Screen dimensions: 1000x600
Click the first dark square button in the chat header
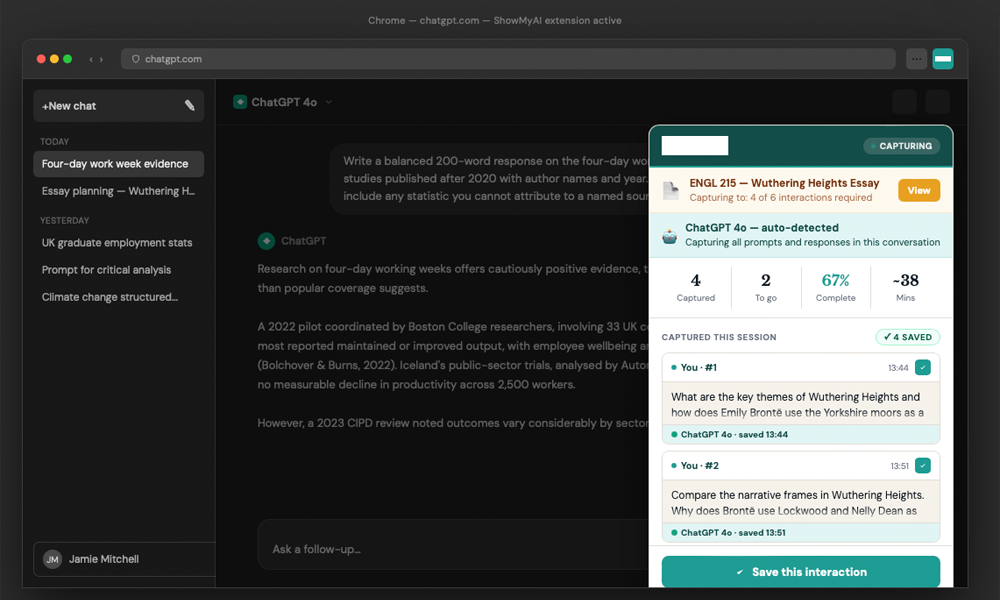(x=904, y=102)
